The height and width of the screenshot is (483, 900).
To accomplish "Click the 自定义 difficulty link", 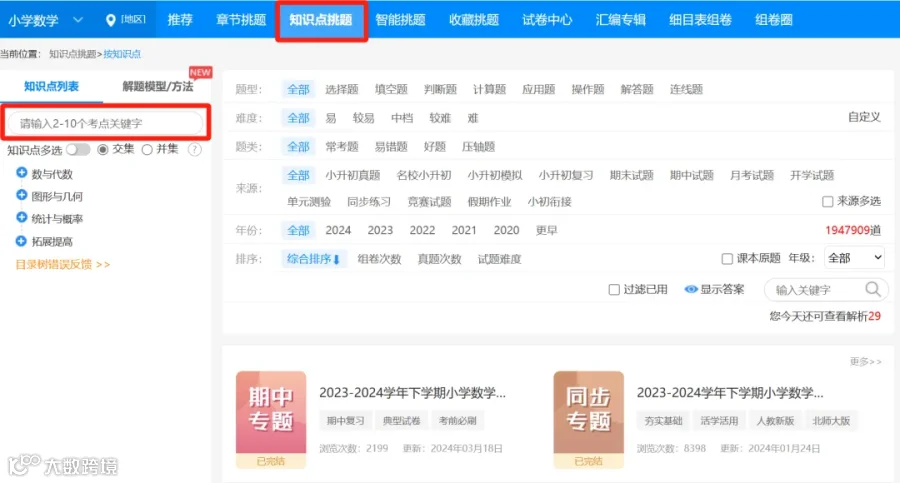I will (x=864, y=117).
